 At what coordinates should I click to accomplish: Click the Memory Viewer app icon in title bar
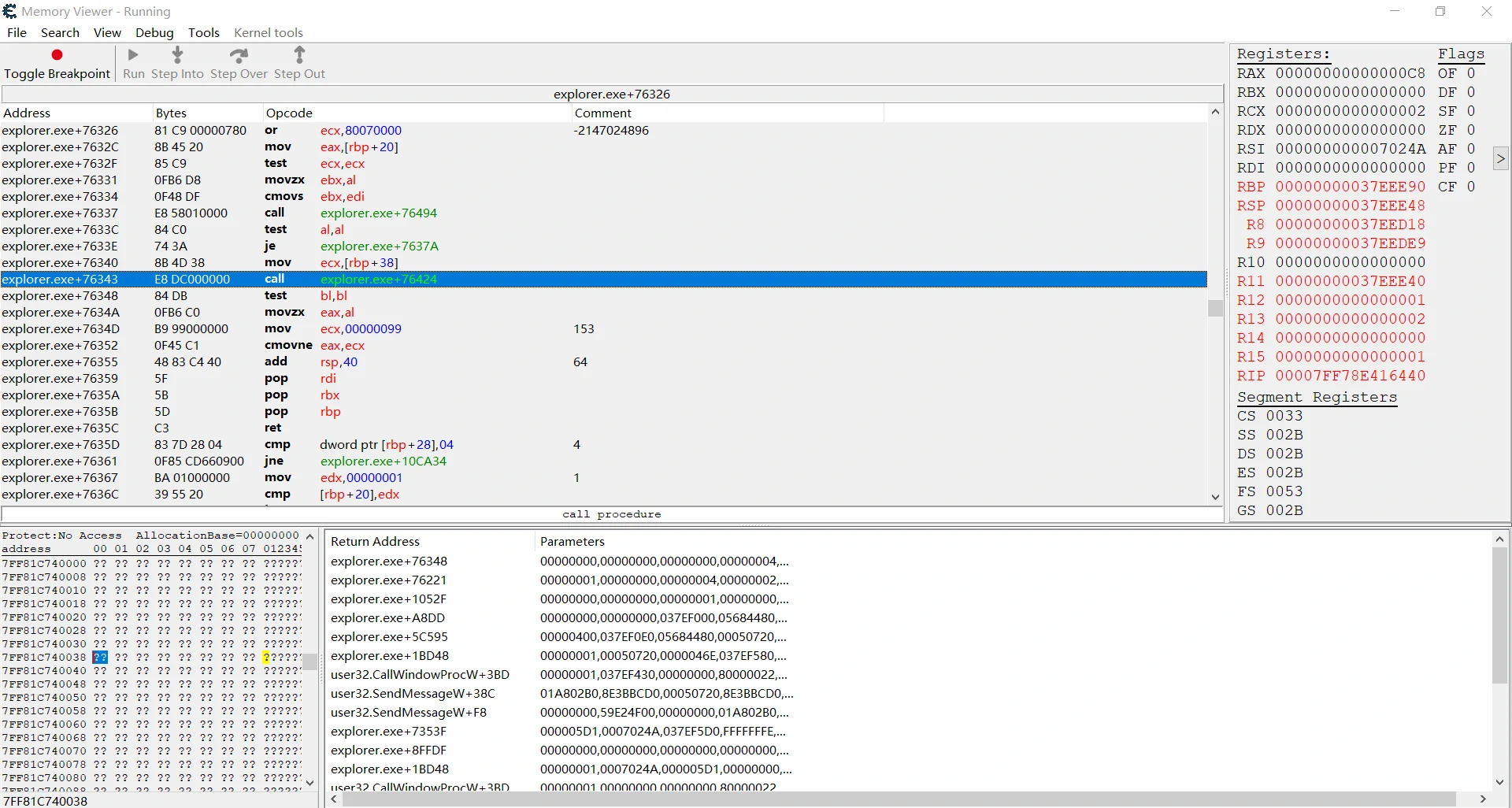click(9, 11)
